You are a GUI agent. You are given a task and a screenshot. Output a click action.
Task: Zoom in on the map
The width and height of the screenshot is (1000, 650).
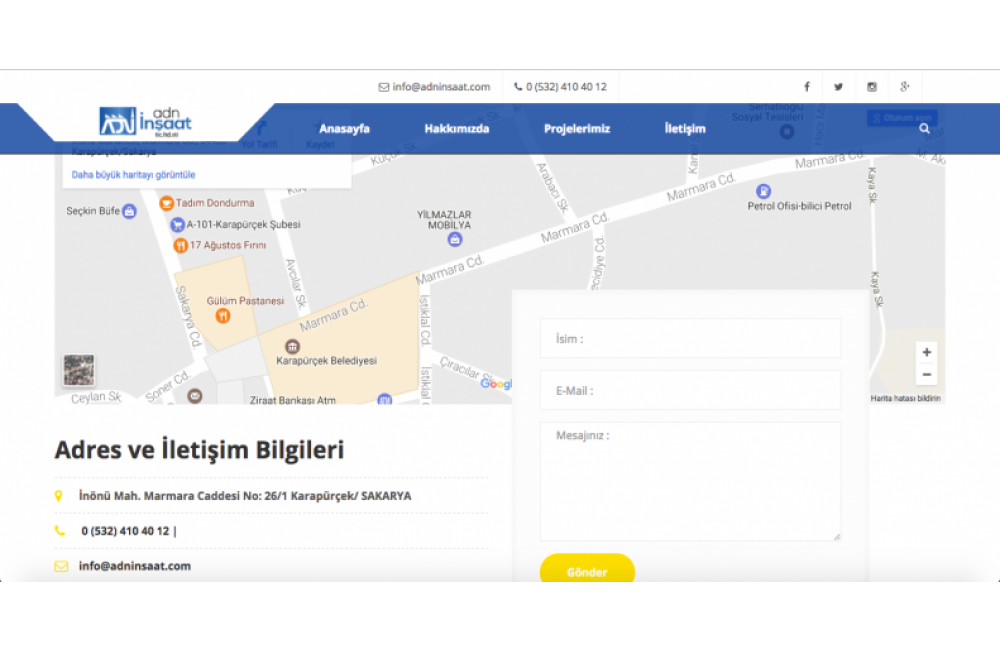927,353
